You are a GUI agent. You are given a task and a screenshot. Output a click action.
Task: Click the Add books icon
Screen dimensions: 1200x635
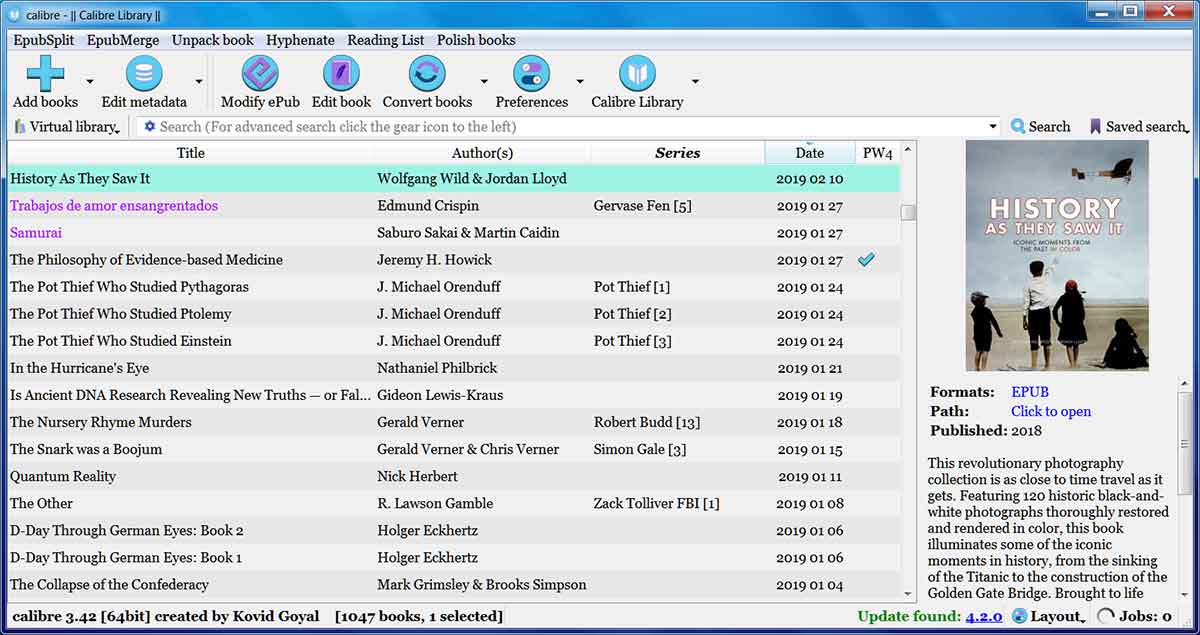[x=45, y=74]
